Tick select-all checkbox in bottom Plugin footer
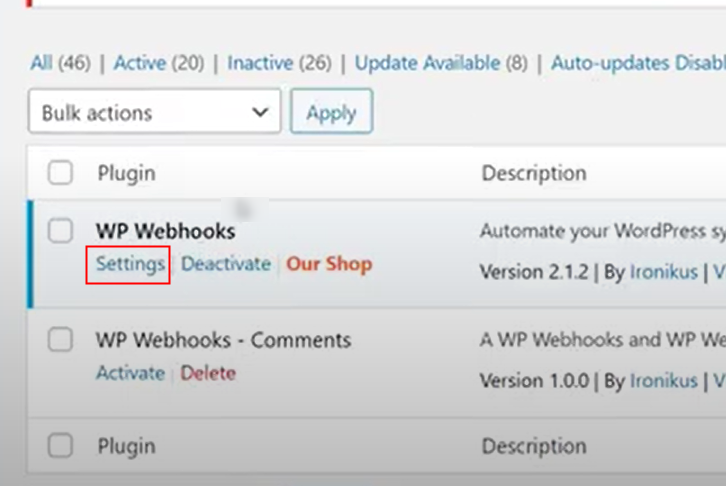Viewport: 726px width, 486px height. 60,446
